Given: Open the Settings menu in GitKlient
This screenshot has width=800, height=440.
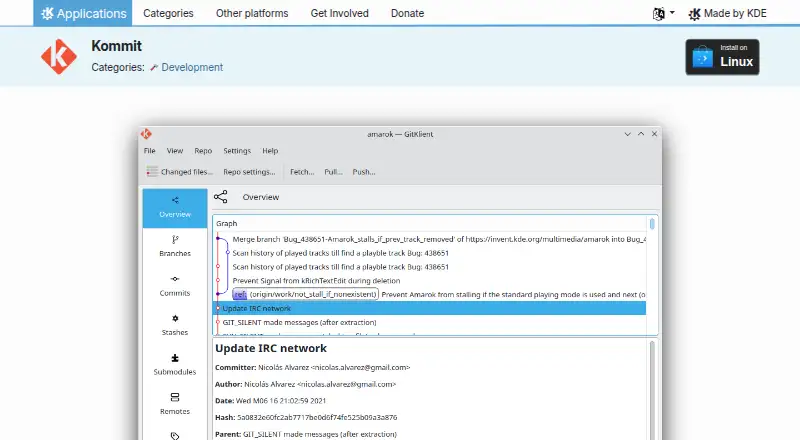Looking at the screenshot, I should 237,151.
